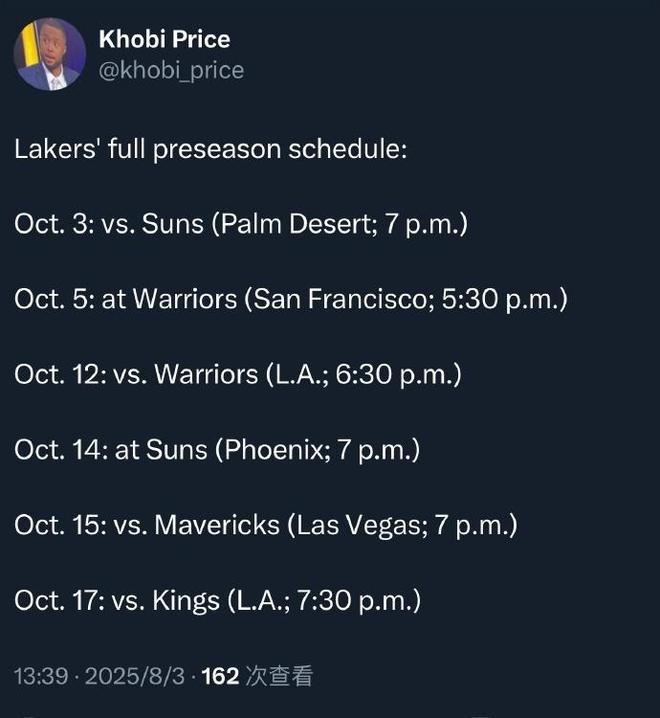
Task: Click the Oct. 3 vs. Suns line
Action: (241, 224)
